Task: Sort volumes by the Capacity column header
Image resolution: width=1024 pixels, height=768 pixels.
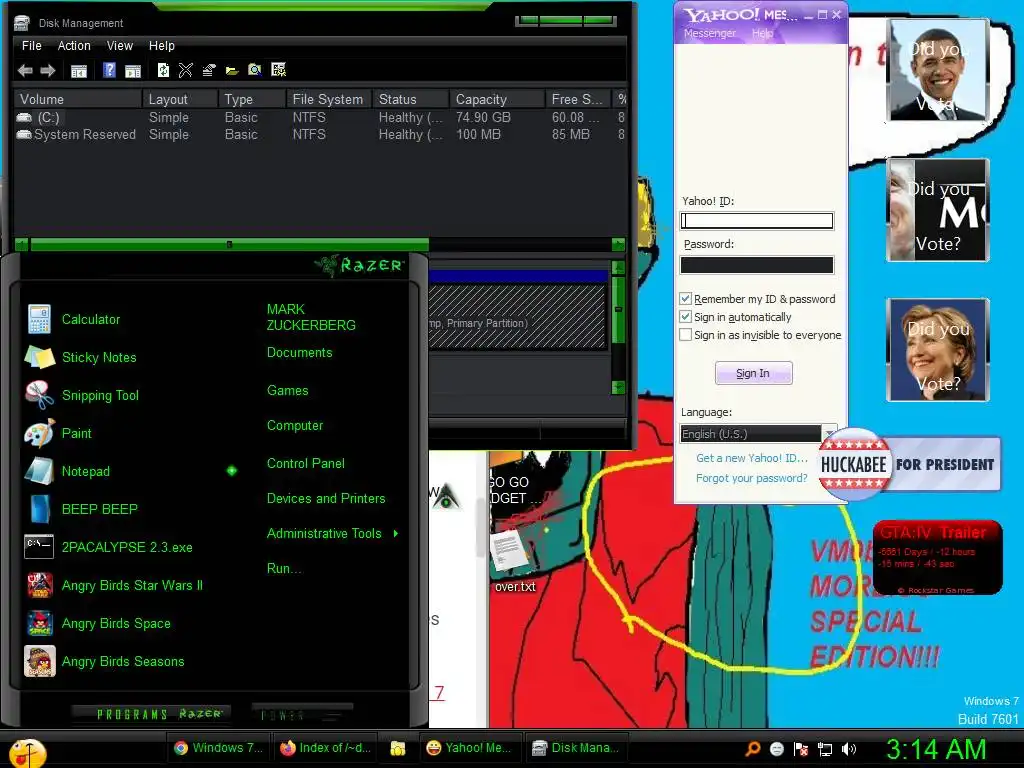Action: (x=497, y=99)
